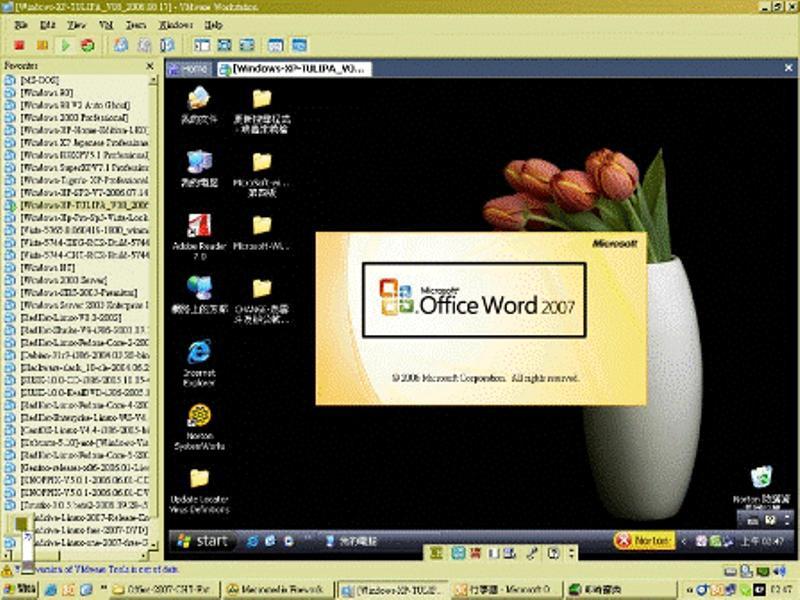This screenshot has width=800, height=600.
Task: Select [MS-DOS] in Favorites list
Action: (39, 80)
